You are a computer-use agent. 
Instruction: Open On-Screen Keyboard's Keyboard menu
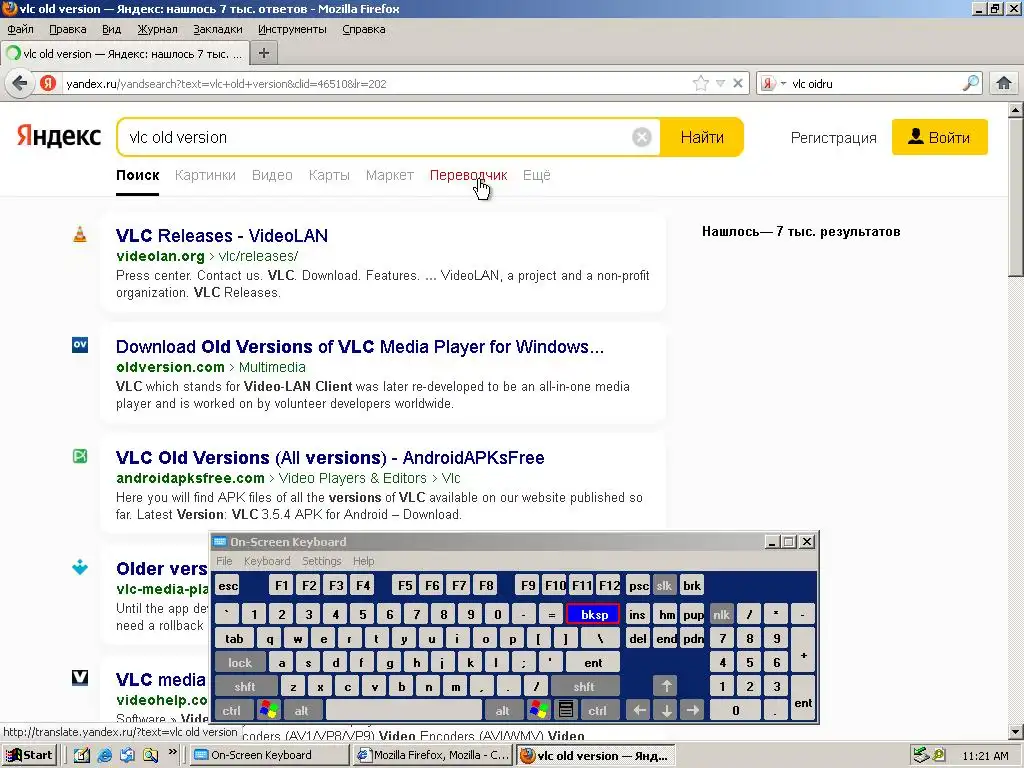tap(267, 561)
